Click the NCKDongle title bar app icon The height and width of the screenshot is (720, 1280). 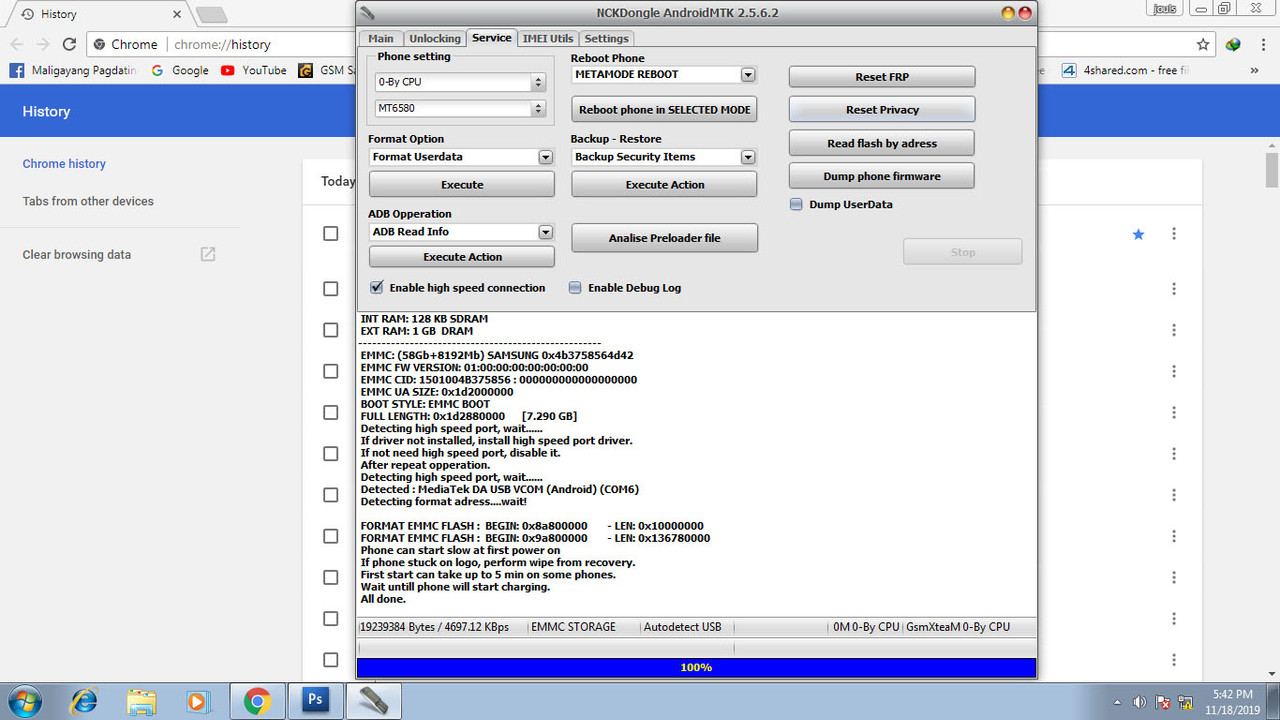[x=368, y=12]
